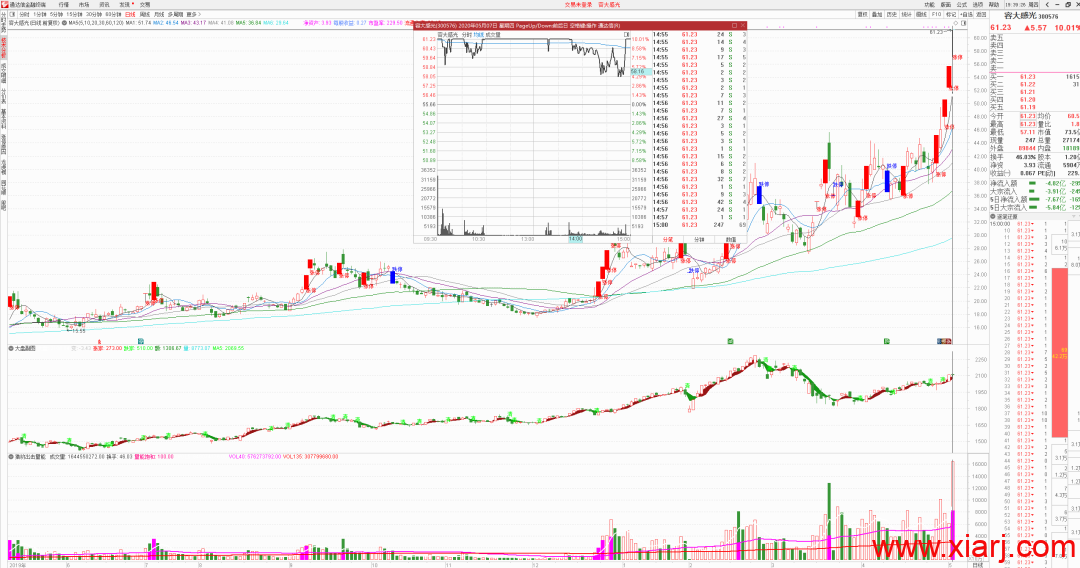Switch chart to 5分钟 period

pos(56,14)
